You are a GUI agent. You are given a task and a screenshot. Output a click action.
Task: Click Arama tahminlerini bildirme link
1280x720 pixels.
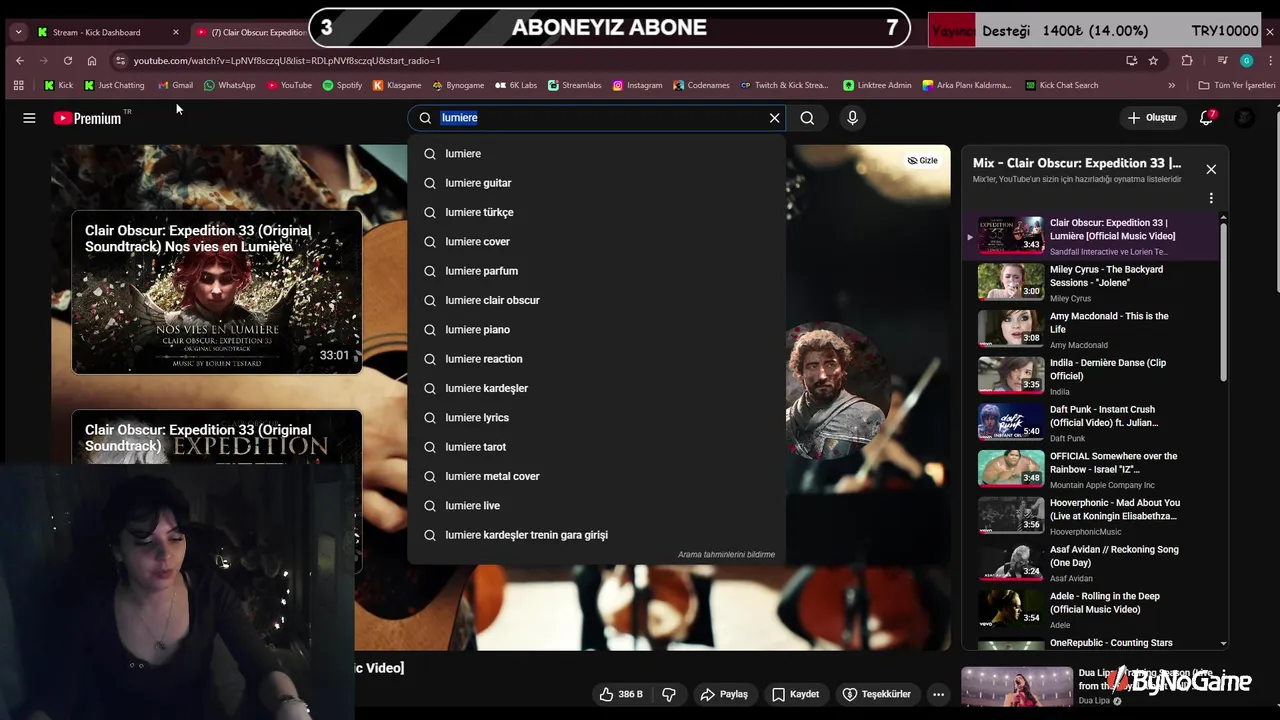(x=726, y=554)
